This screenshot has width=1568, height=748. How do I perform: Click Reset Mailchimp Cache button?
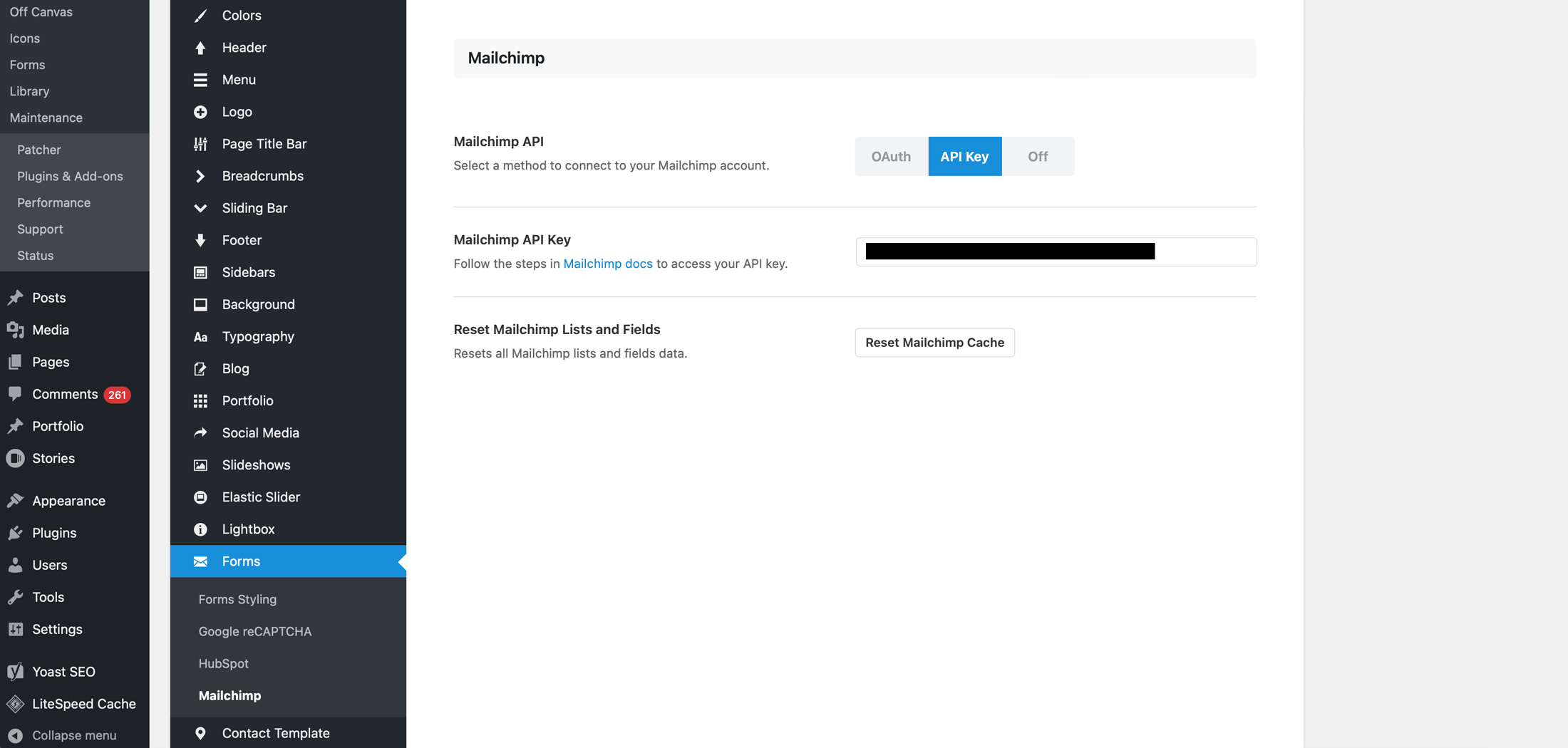(x=934, y=343)
